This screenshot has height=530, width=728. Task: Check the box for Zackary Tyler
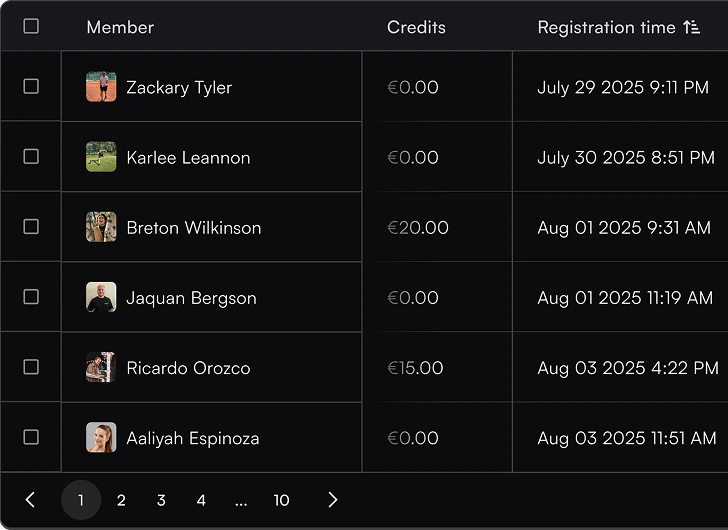point(31,87)
